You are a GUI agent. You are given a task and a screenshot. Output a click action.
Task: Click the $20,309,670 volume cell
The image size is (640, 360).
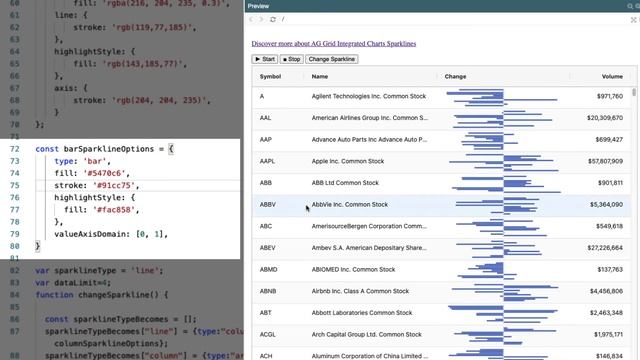[605, 118]
